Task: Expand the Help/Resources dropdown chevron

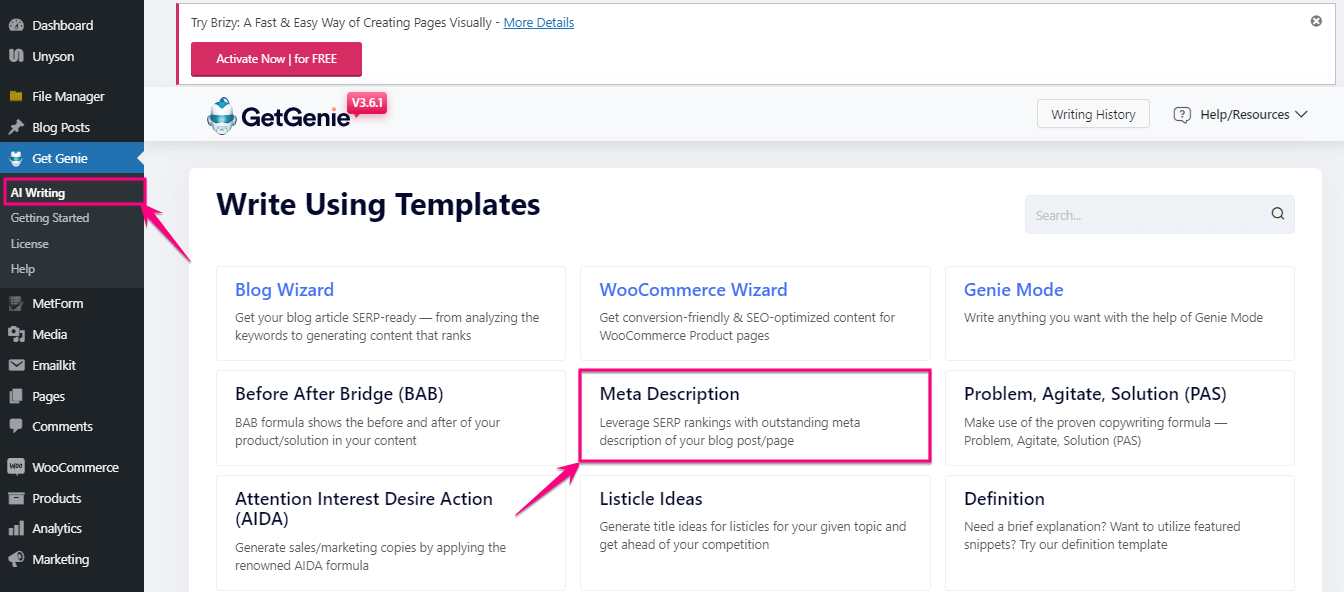Action: [1301, 114]
